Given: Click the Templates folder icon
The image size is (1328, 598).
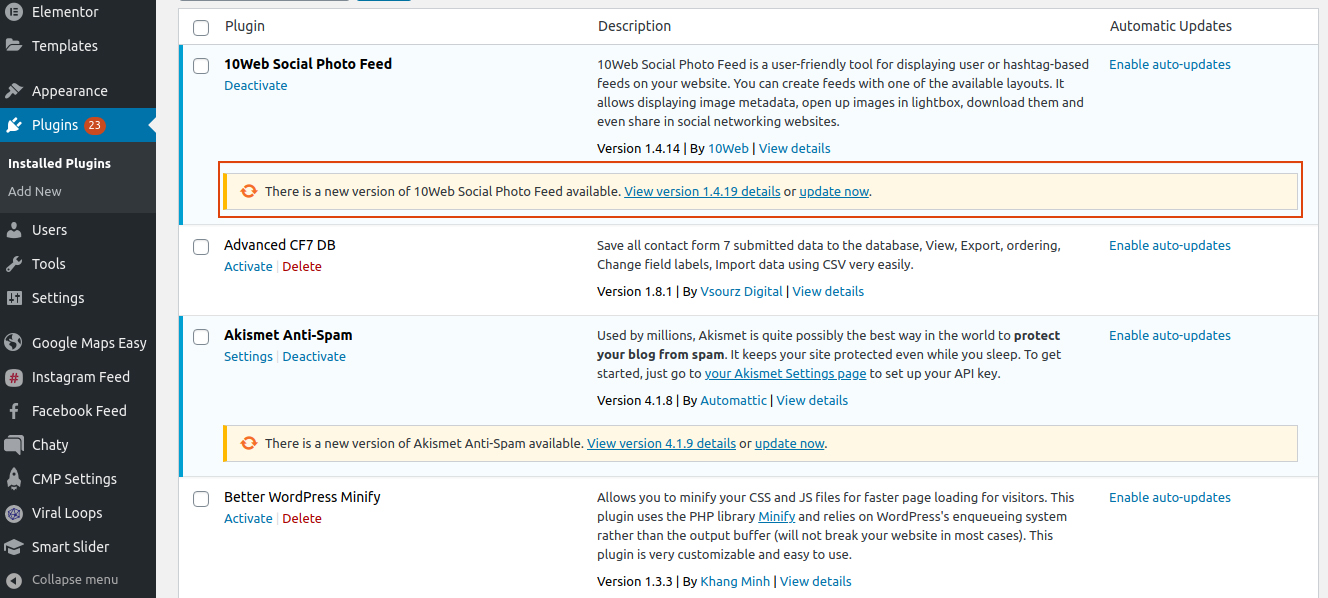Looking at the screenshot, I should (14, 45).
